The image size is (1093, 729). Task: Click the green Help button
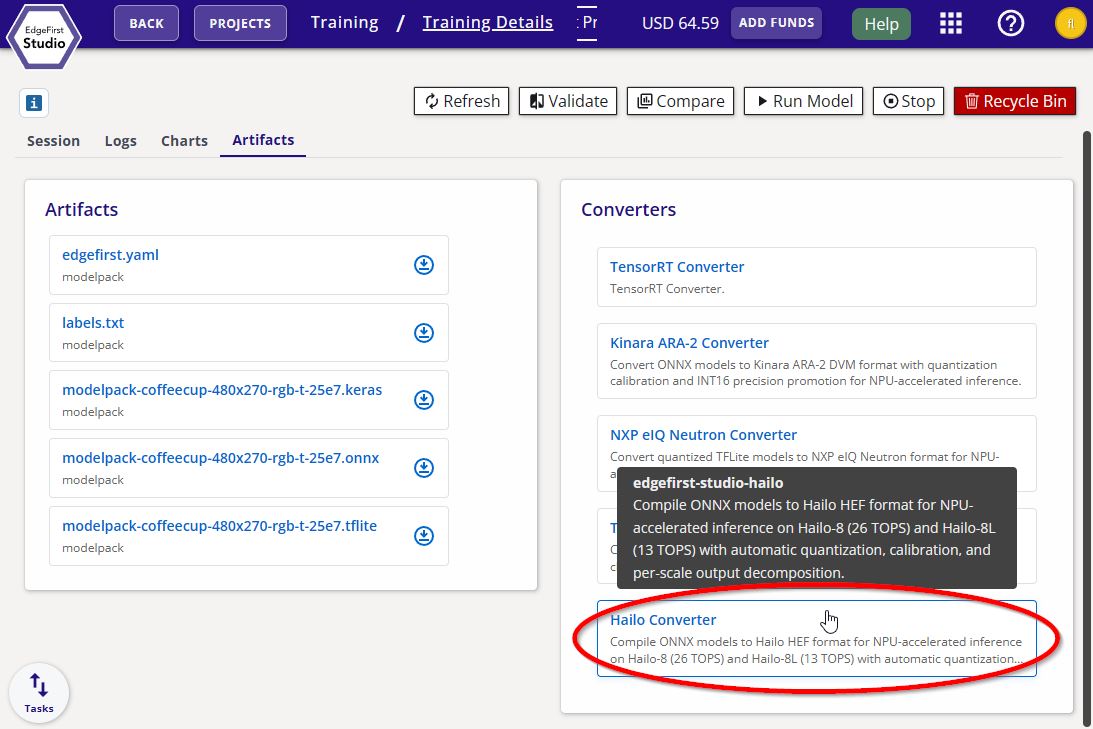point(881,24)
